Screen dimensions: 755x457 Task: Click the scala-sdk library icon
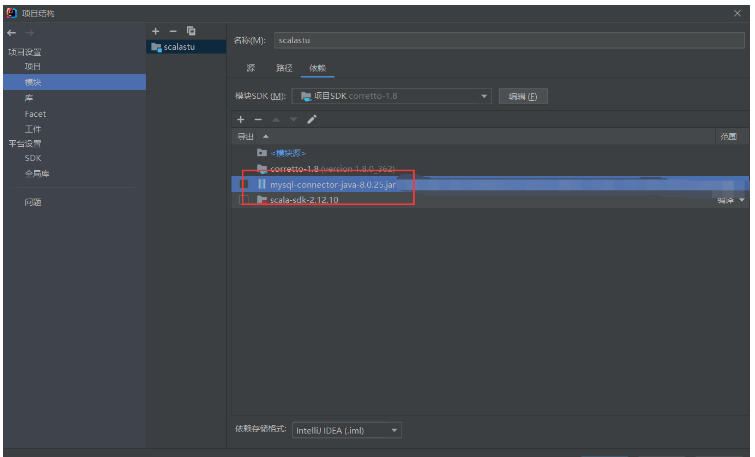pos(262,199)
